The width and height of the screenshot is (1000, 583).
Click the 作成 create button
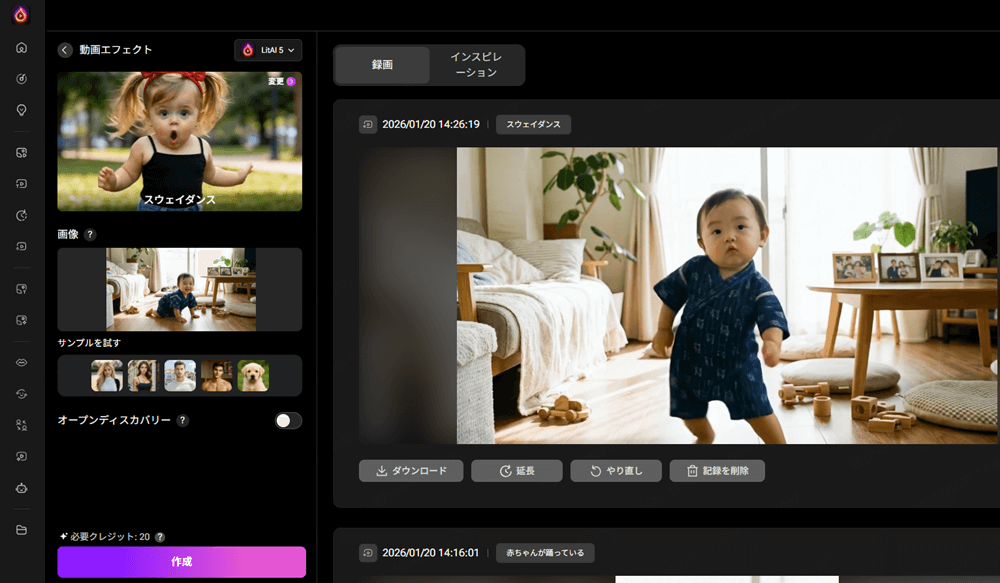point(181,562)
